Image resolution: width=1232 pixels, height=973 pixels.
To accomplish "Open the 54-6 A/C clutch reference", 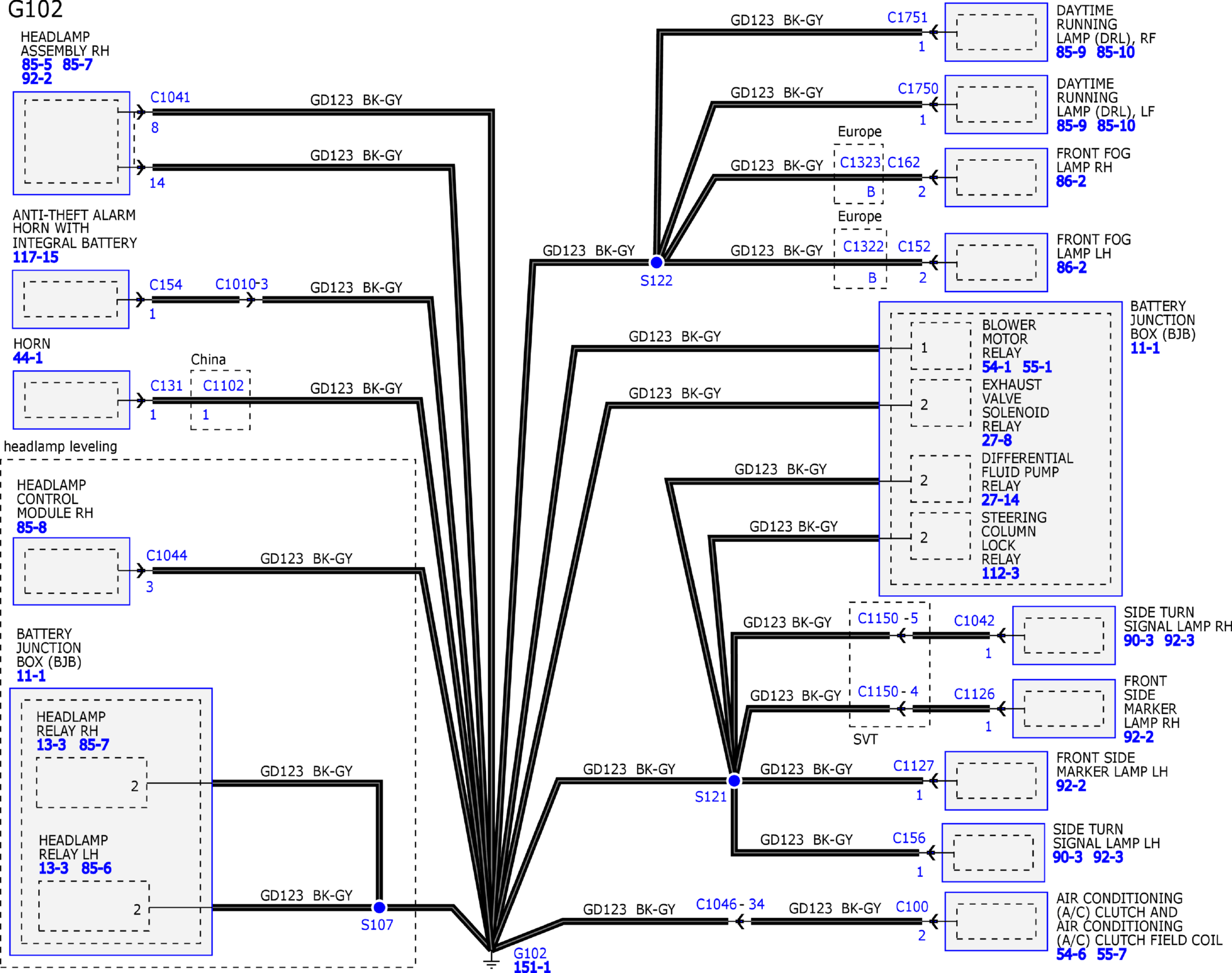I will click(1071, 954).
